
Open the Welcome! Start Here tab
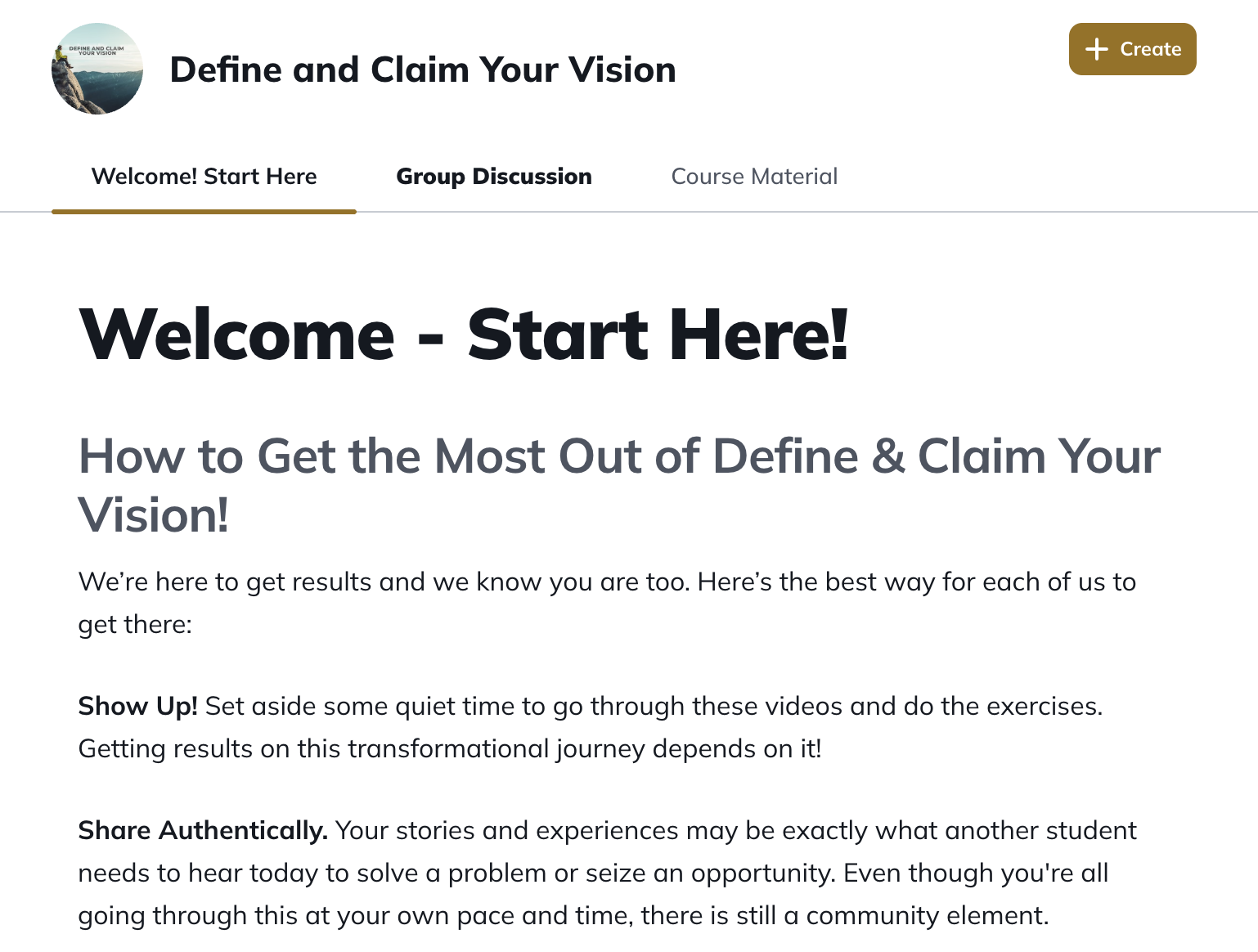pyautogui.click(x=204, y=177)
